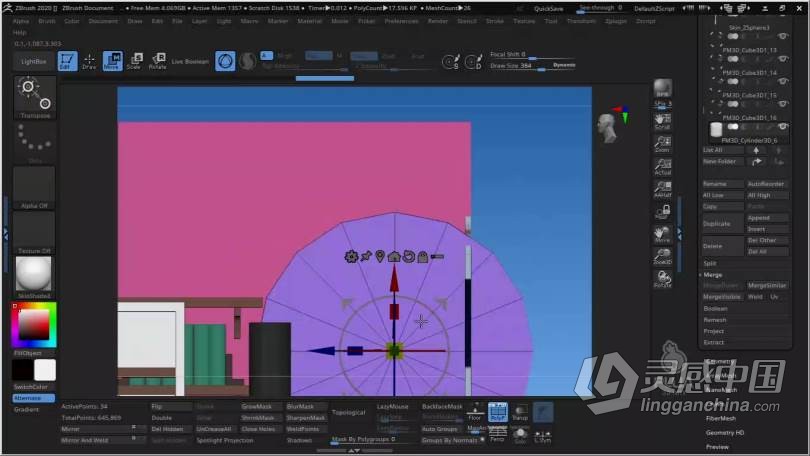Viewport: 810px width, 456px height.
Task: Click the QuickSave button
Action: click(549, 9)
